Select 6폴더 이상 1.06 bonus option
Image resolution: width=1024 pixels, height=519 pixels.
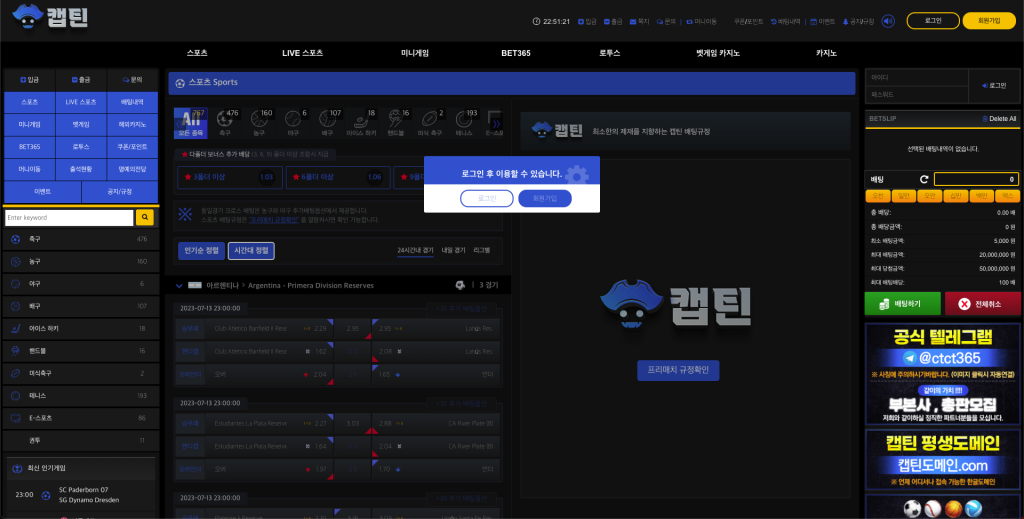click(338, 177)
